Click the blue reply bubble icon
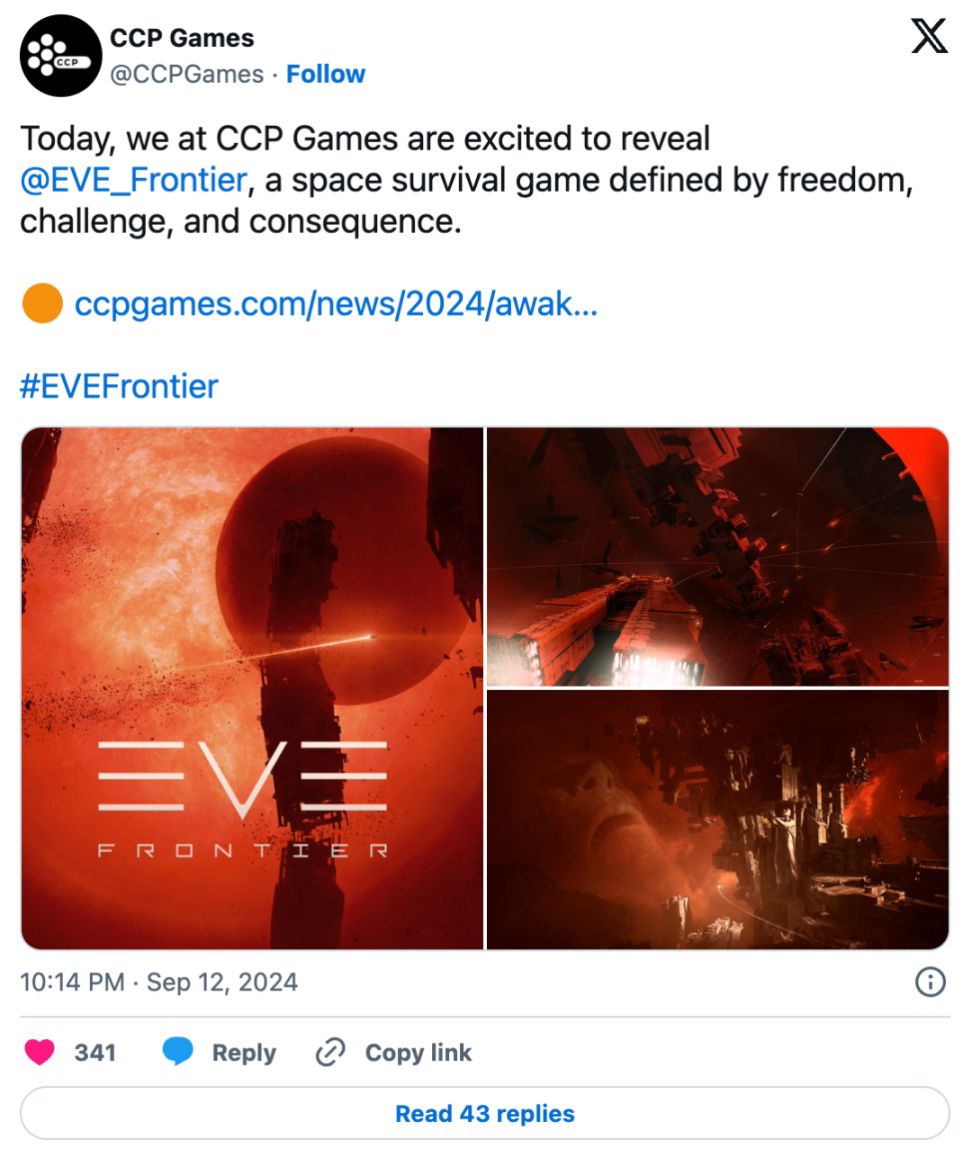 click(177, 1051)
